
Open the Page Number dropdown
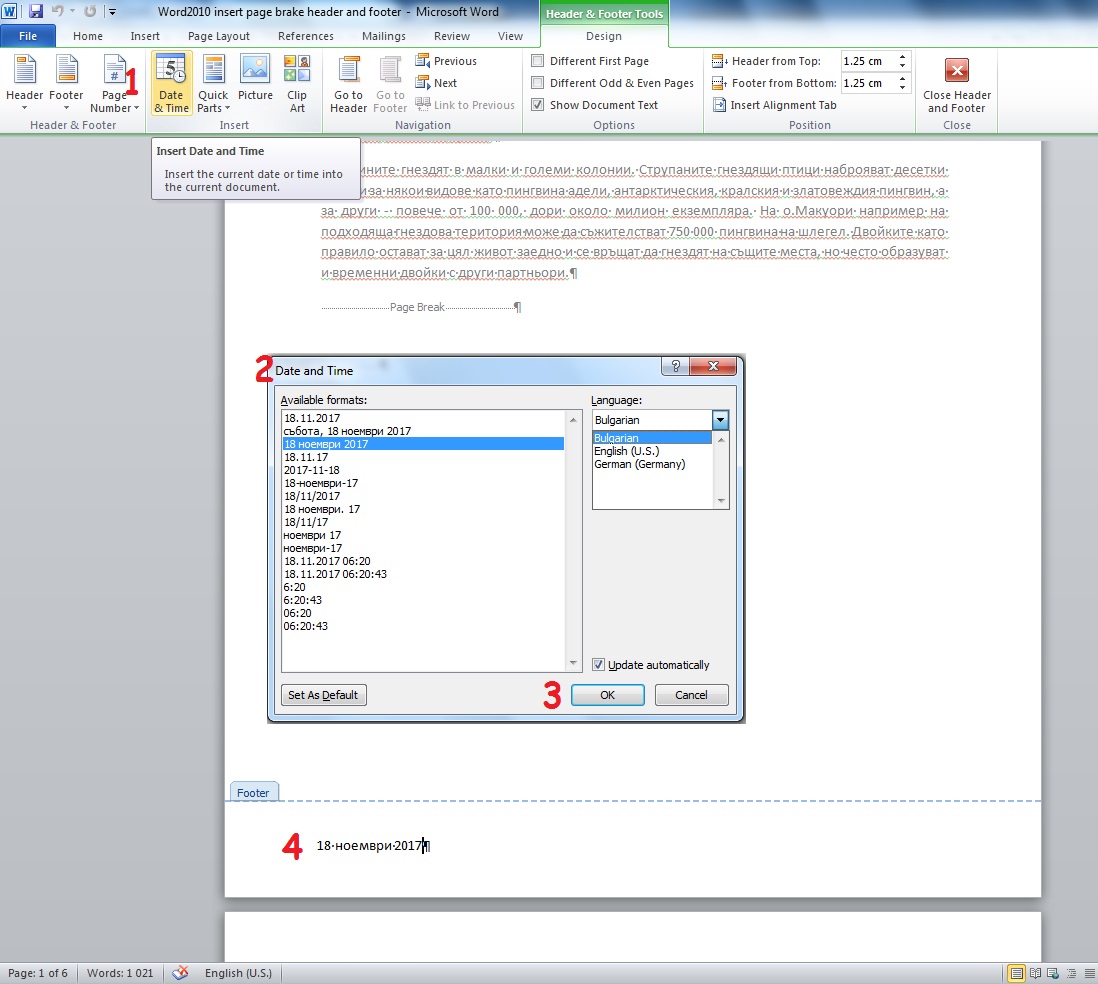tap(113, 84)
